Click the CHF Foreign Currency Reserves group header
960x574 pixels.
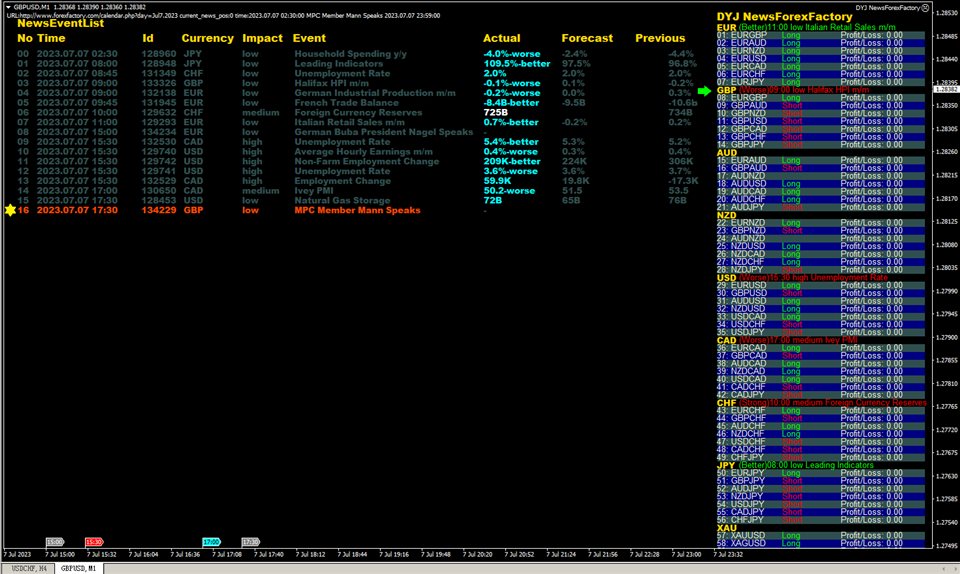pyautogui.click(x=822, y=403)
